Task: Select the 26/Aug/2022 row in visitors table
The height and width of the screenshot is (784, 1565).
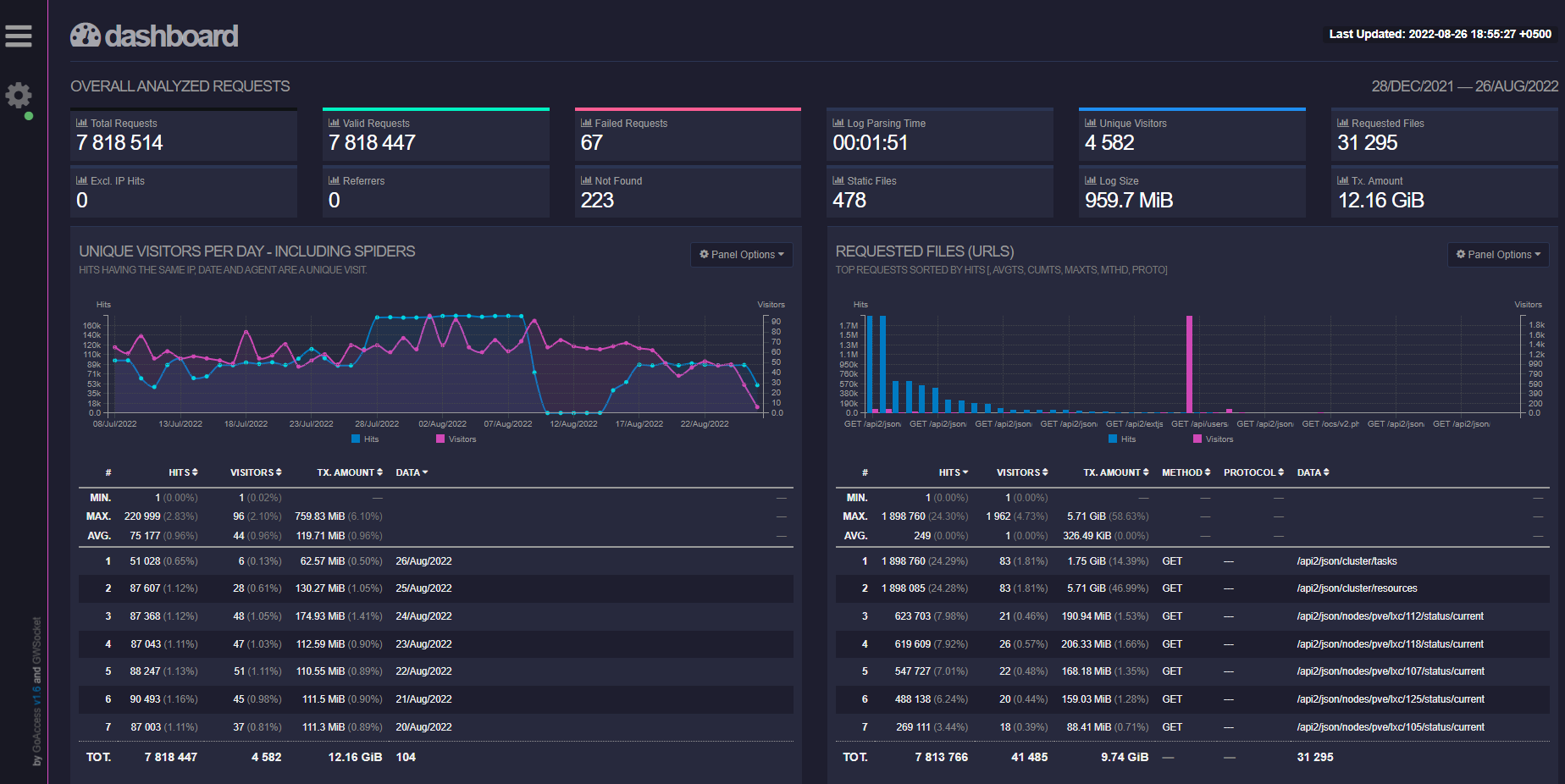Action: pyautogui.click(x=436, y=561)
